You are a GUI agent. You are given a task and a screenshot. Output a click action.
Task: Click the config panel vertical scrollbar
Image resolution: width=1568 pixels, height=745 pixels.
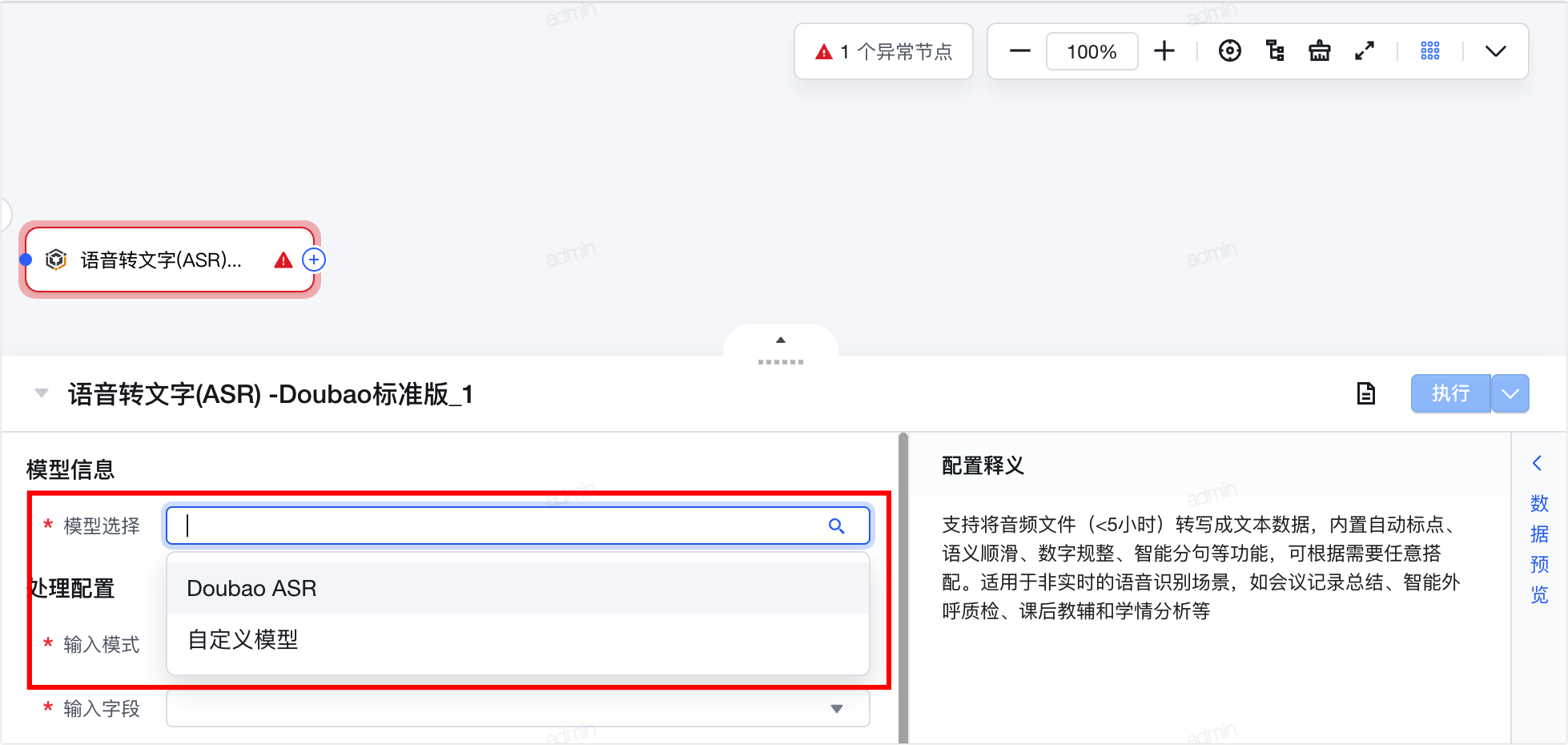(x=903, y=588)
